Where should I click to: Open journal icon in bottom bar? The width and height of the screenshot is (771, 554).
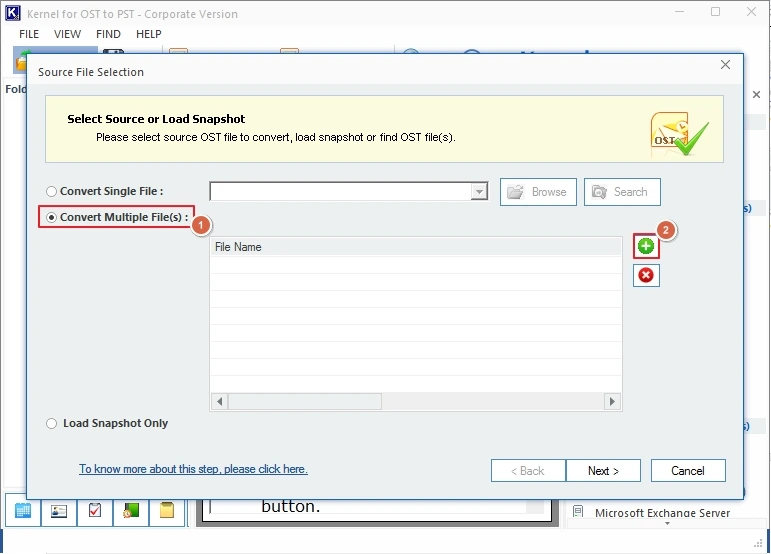point(131,511)
